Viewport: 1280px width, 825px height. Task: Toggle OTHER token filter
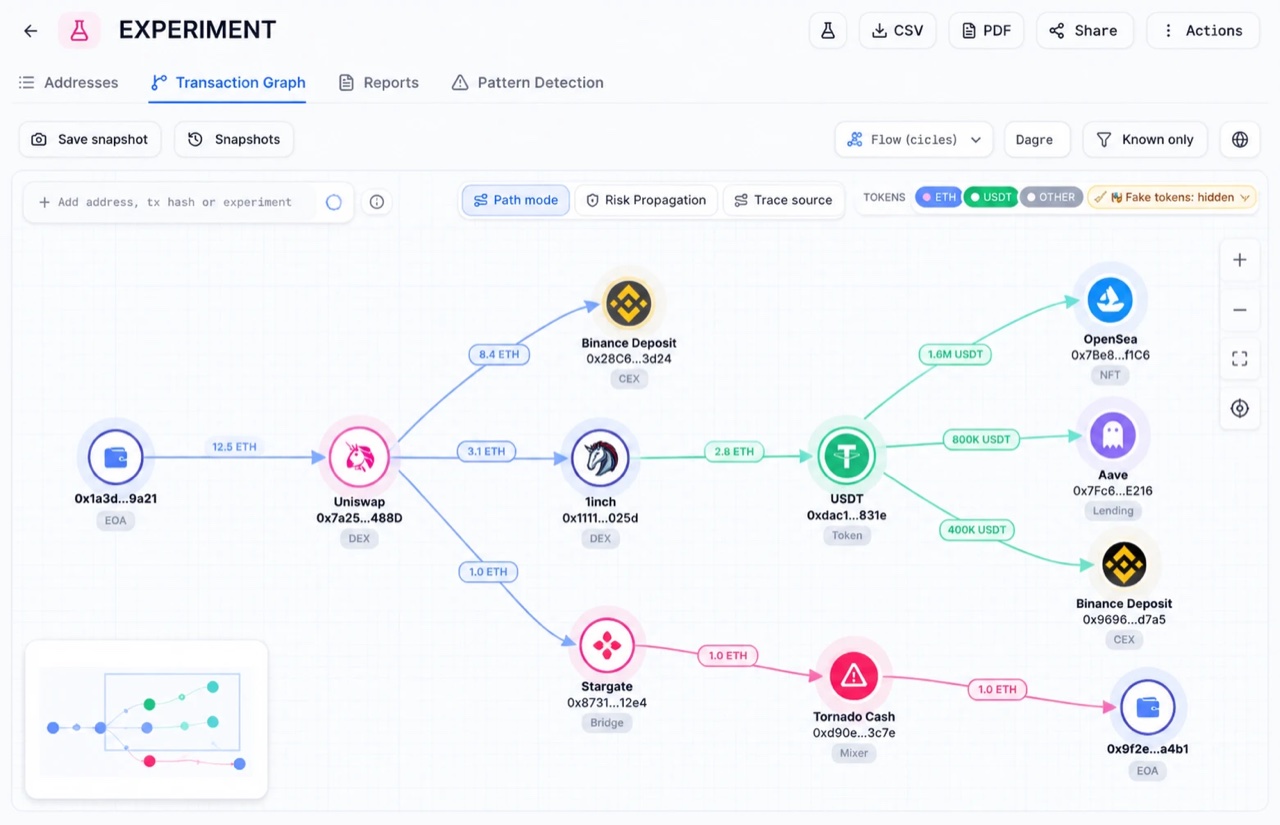point(1050,197)
